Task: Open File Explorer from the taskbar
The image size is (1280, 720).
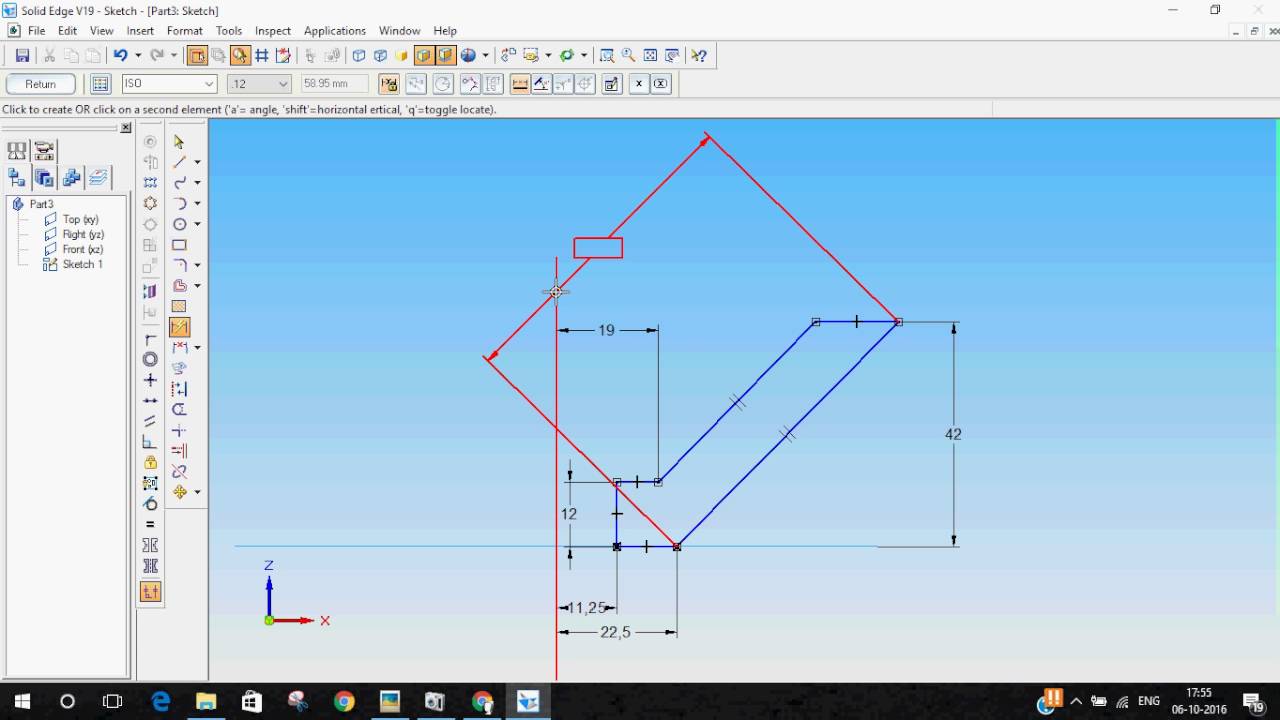Action: 205,701
